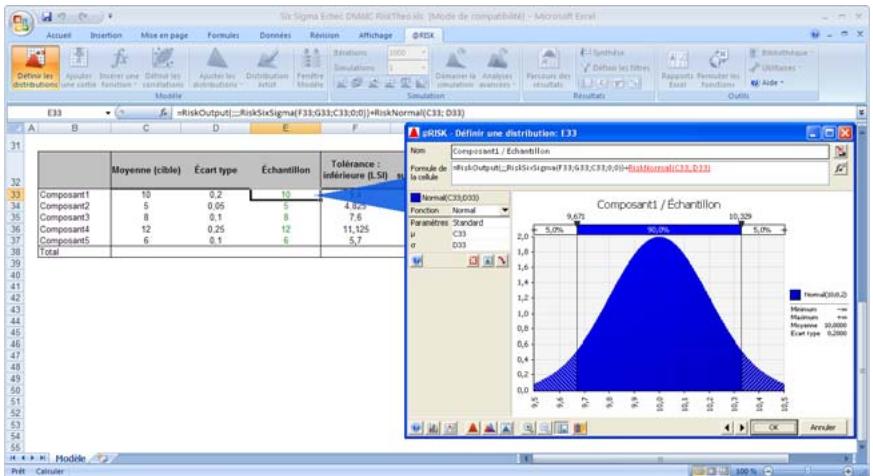Open the Révision ribbon tab
This screenshot has width=873, height=476.
pos(325,36)
